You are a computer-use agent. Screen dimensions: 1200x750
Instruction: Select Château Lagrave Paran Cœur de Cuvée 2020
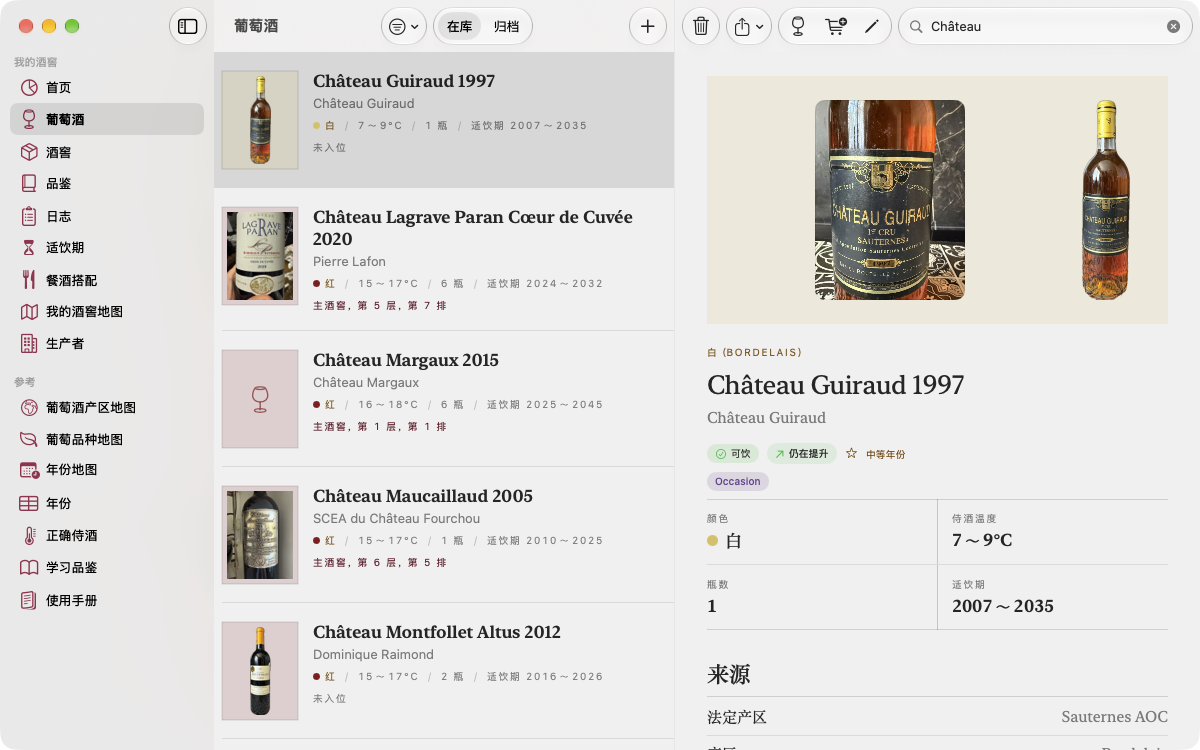[x=444, y=260]
